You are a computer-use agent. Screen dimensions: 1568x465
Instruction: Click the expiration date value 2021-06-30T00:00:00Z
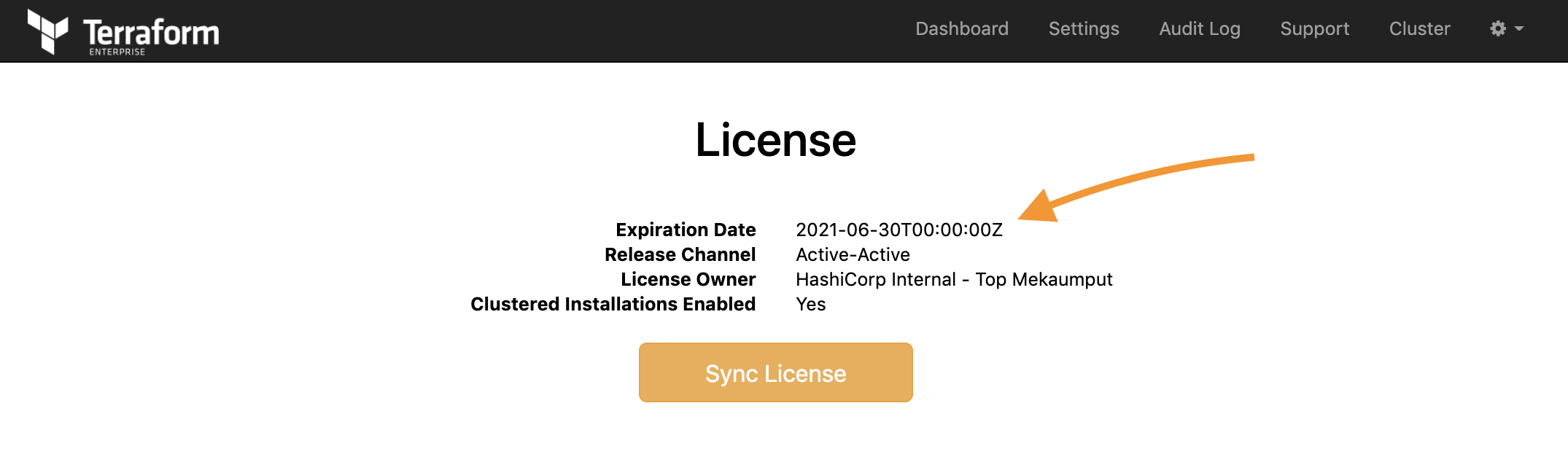[899, 230]
